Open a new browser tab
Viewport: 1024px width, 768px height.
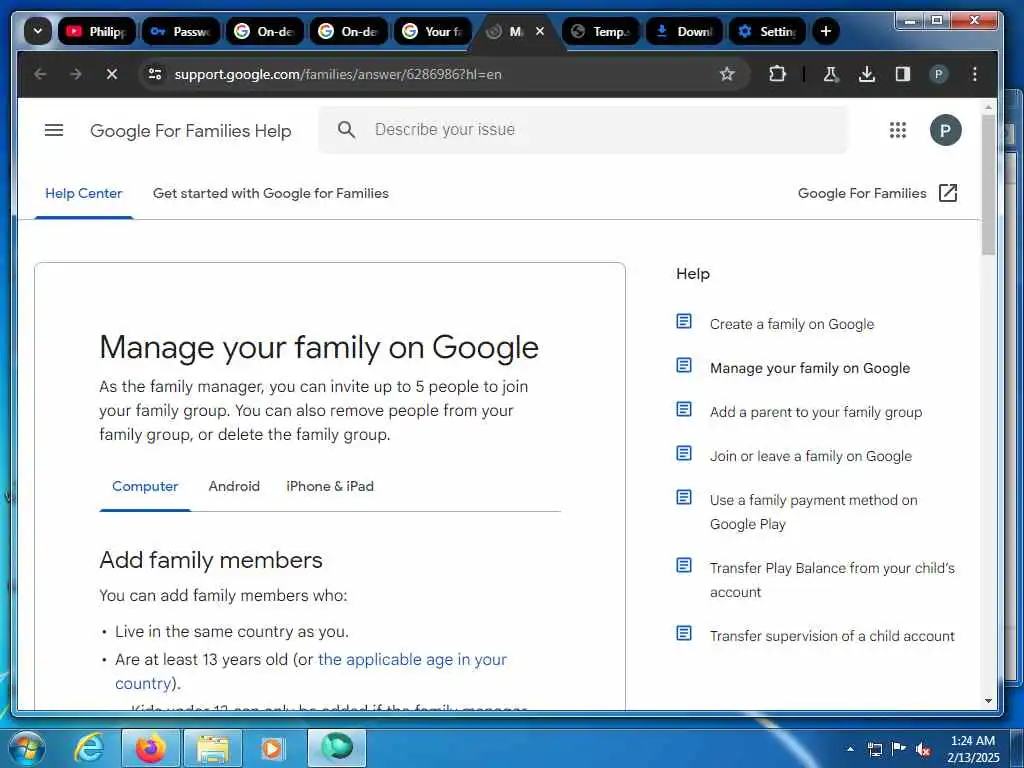click(x=825, y=31)
